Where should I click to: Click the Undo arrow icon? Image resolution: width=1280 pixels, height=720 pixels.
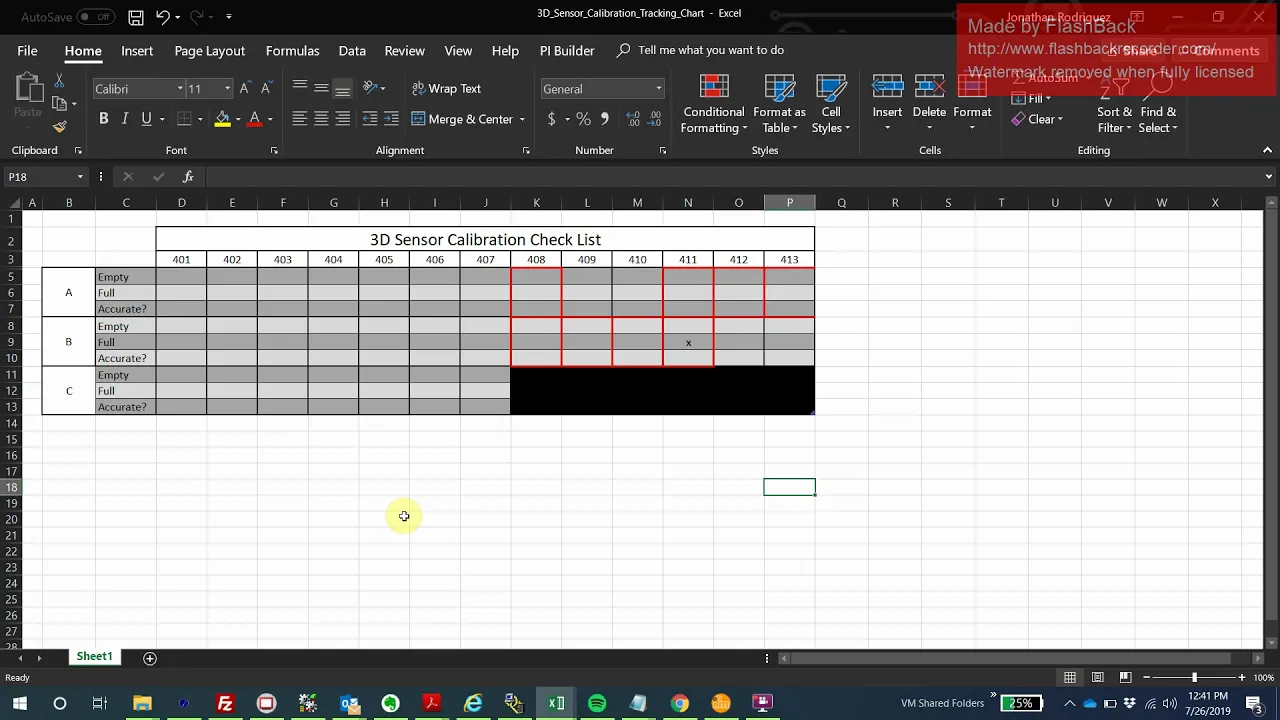162,17
